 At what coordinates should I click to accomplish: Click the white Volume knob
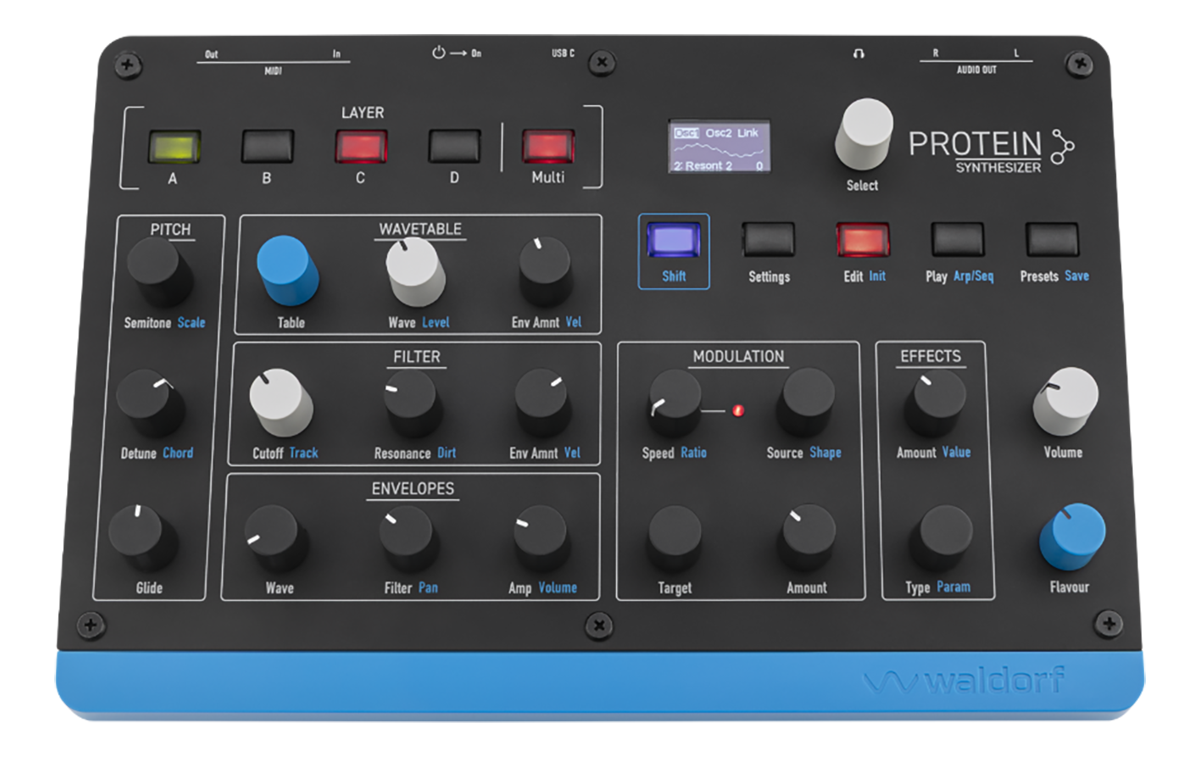click(1065, 401)
